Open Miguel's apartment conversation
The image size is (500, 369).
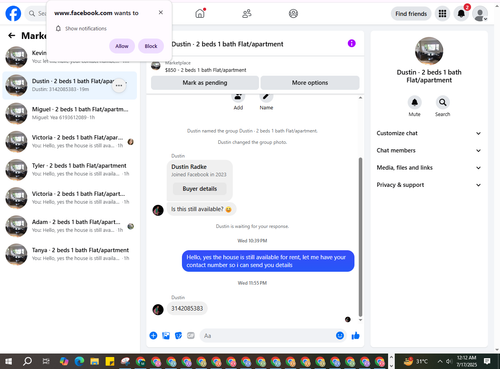pyautogui.click(x=70, y=113)
